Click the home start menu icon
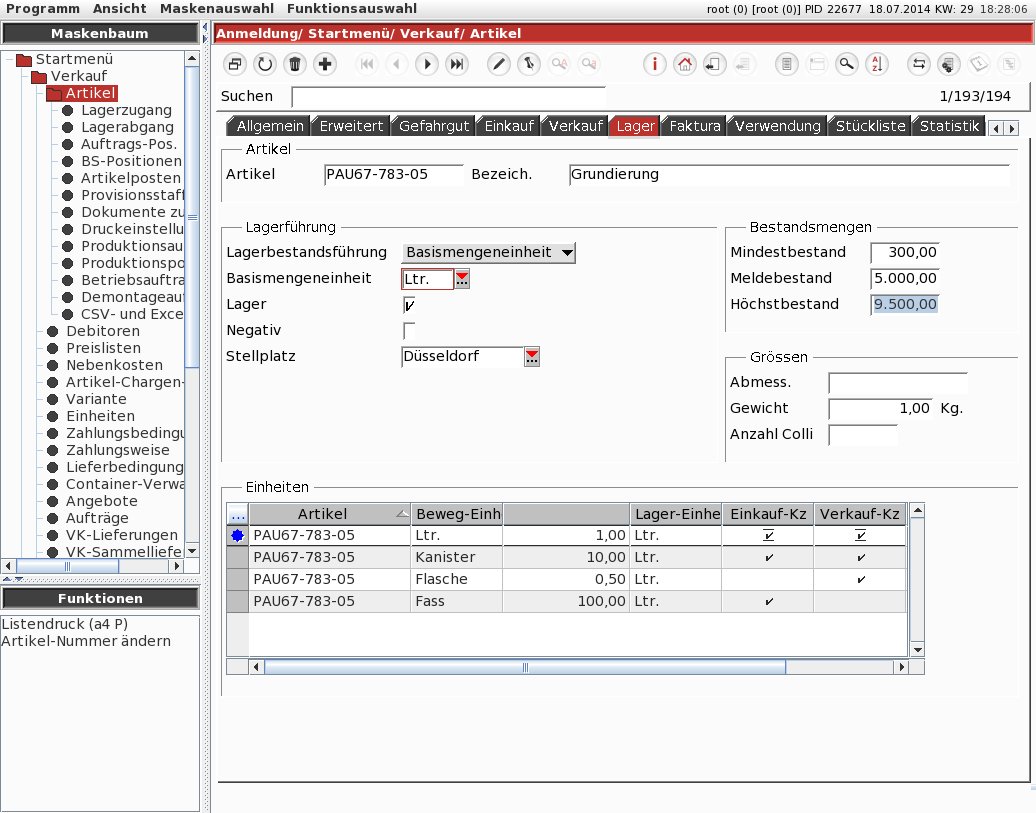Image resolution: width=1036 pixels, height=813 pixels. [685, 64]
